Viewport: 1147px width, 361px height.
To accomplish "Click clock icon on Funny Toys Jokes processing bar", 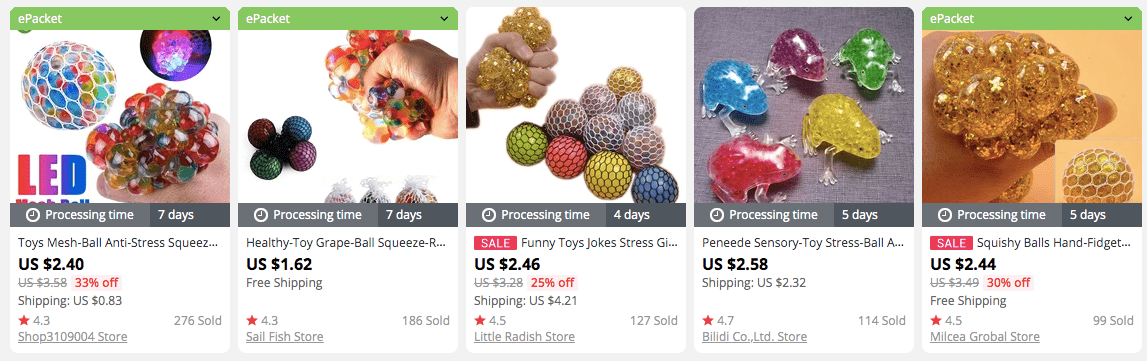I will [489, 215].
